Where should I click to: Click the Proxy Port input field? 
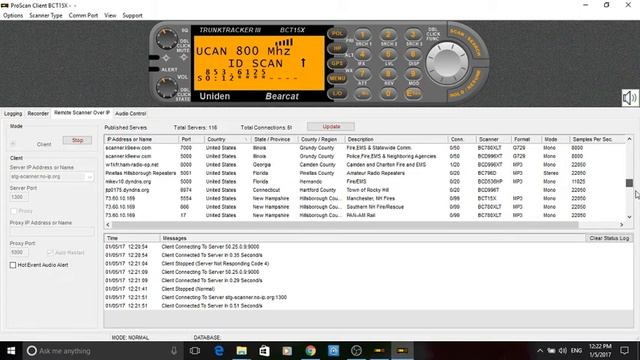coord(19,252)
